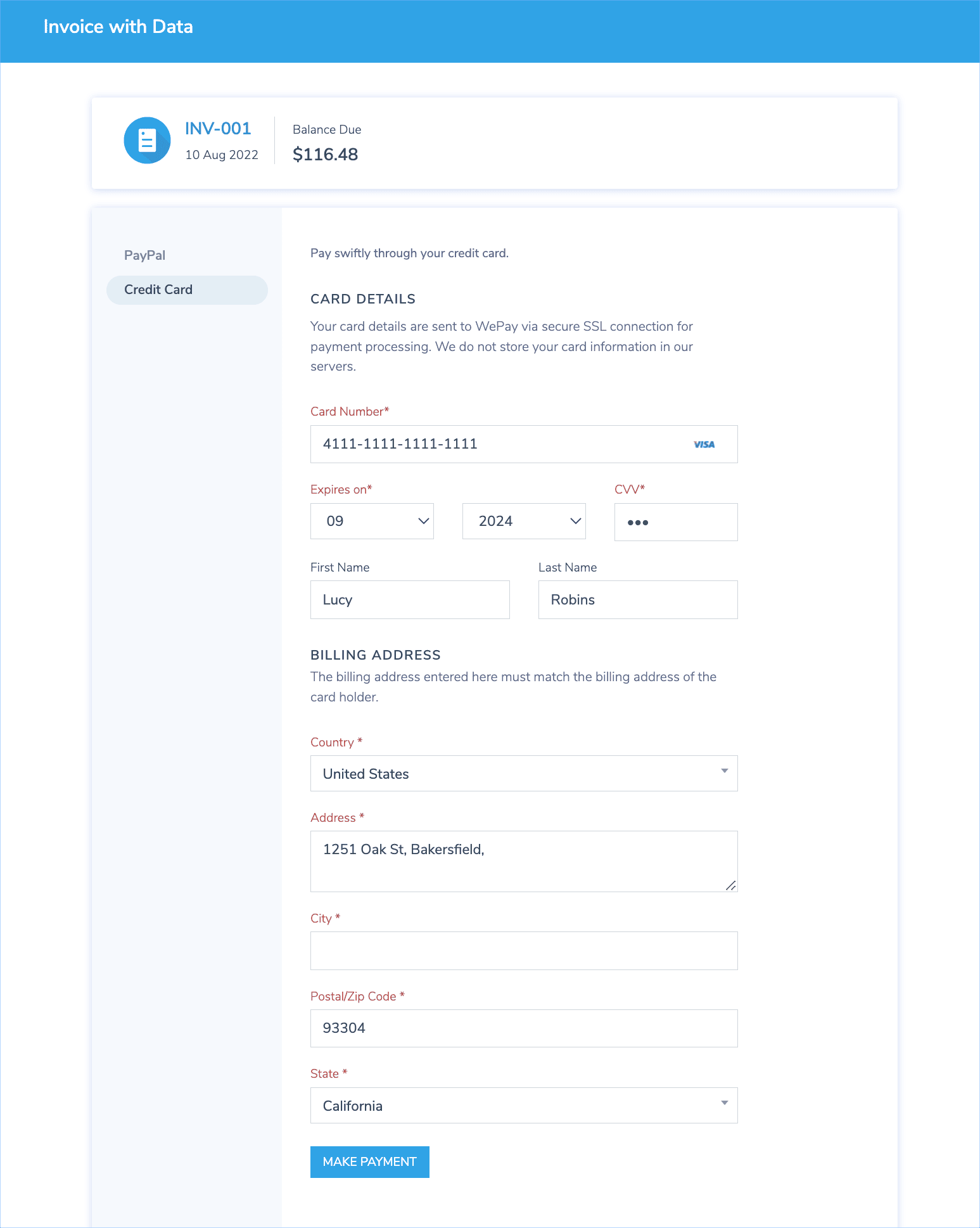Image resolution: width=980 pixels, height=1228 pixels.
Task: Click the Postal/Zip Code field
Action: pos(524,1028)
